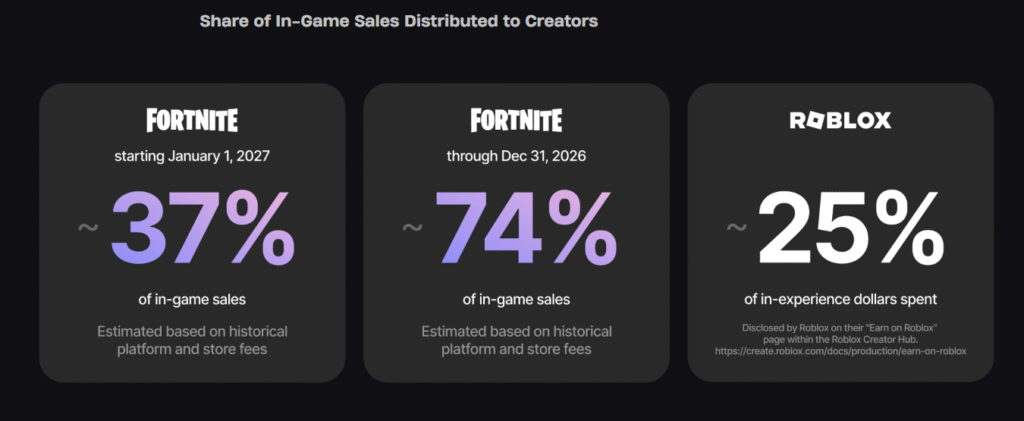The height and width of the screenshot is (421, 1024).
Task: Click the estimate note in the 74% card
Action: [x=516, y=340]
